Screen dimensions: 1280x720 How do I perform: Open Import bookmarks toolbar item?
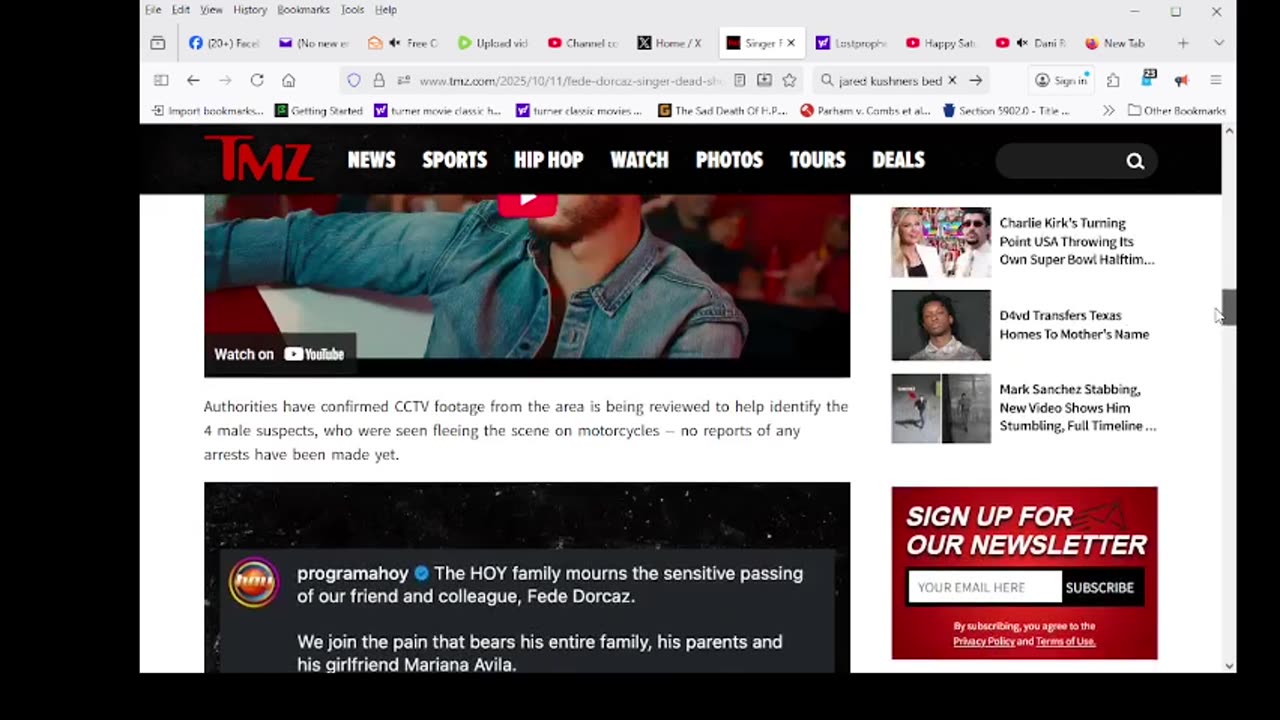(x=208, y=111)
